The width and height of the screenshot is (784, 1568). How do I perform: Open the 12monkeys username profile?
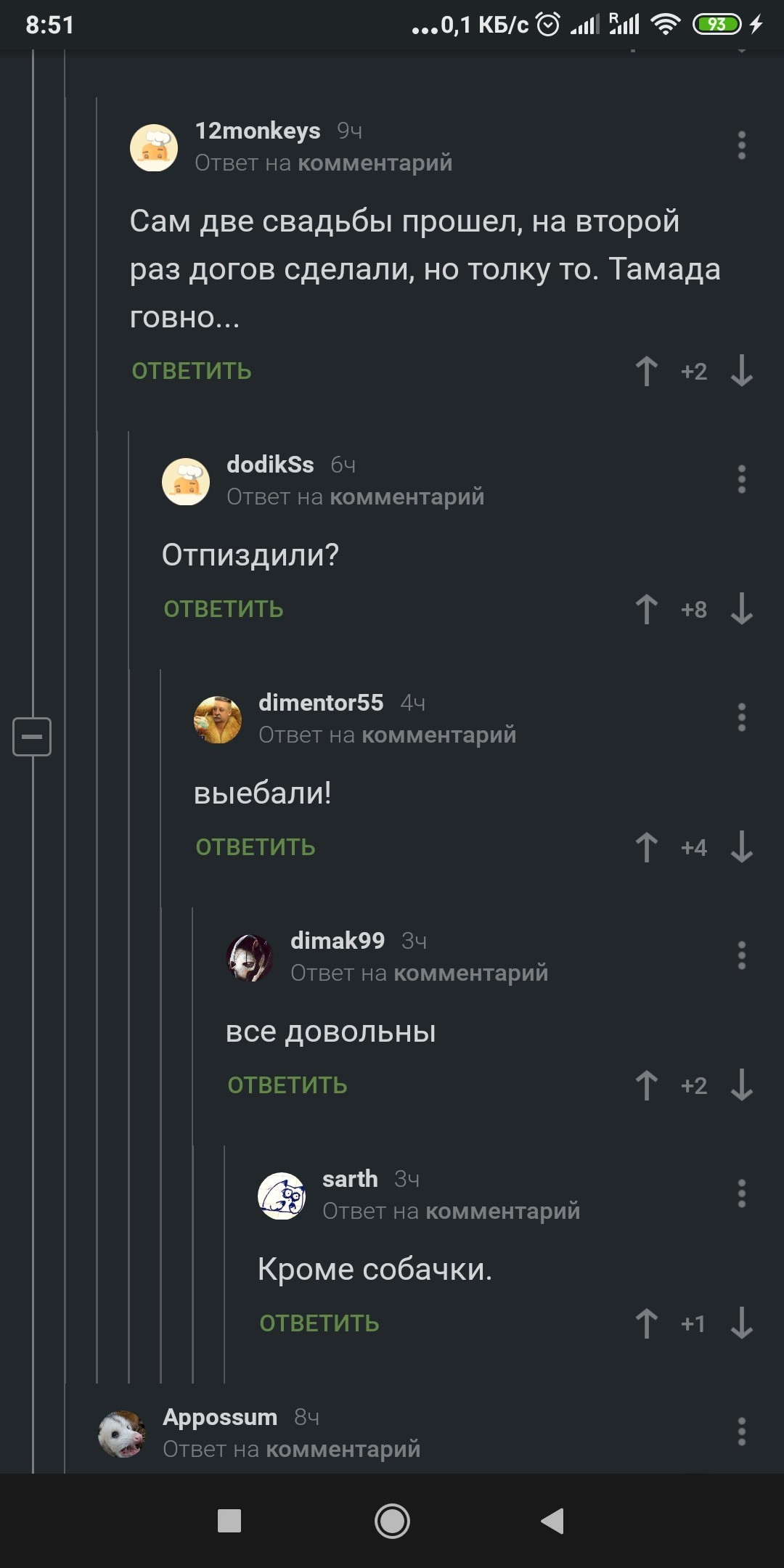click(258, 131)
